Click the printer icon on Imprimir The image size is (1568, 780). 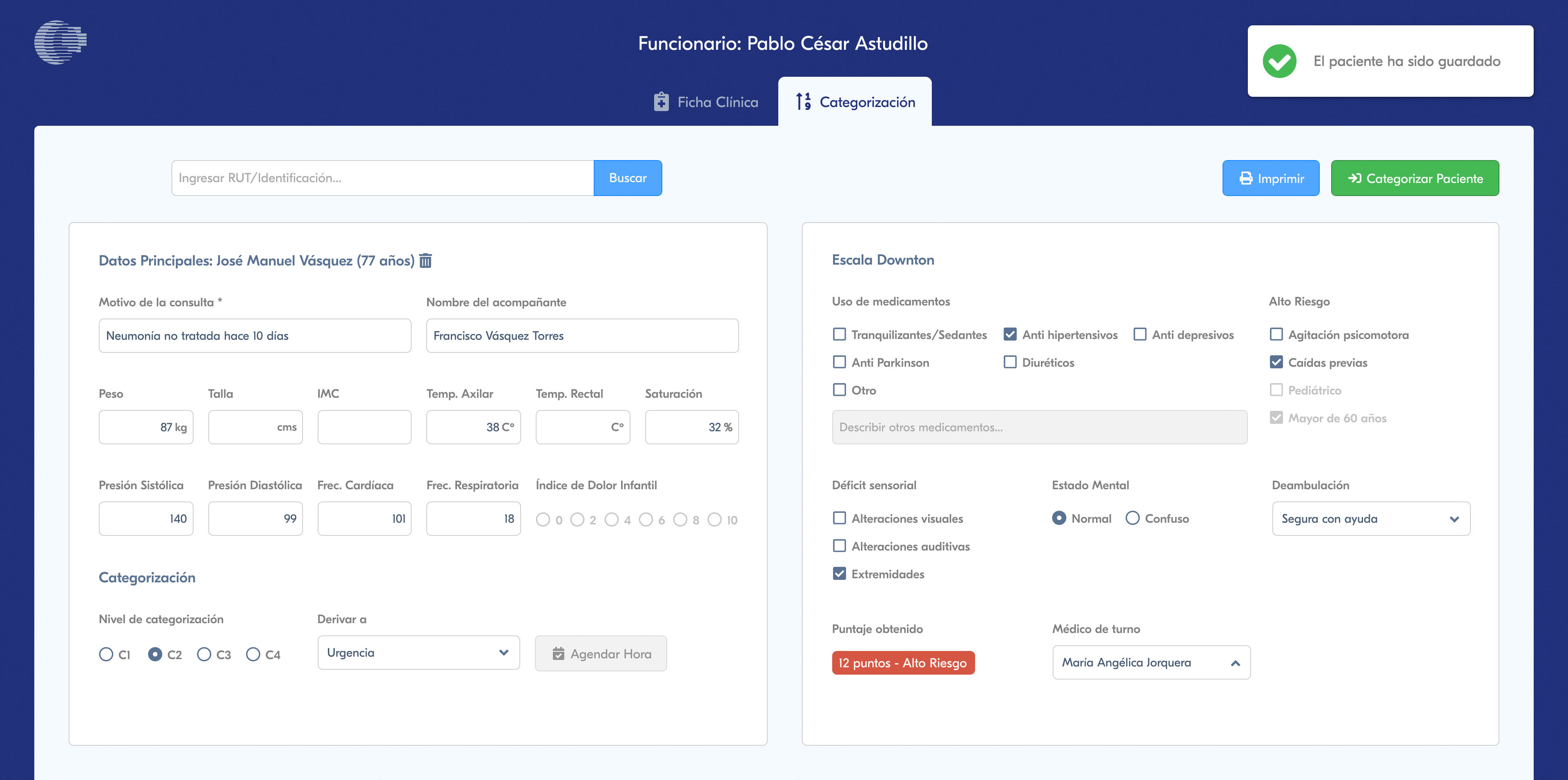pos(1246,178)
